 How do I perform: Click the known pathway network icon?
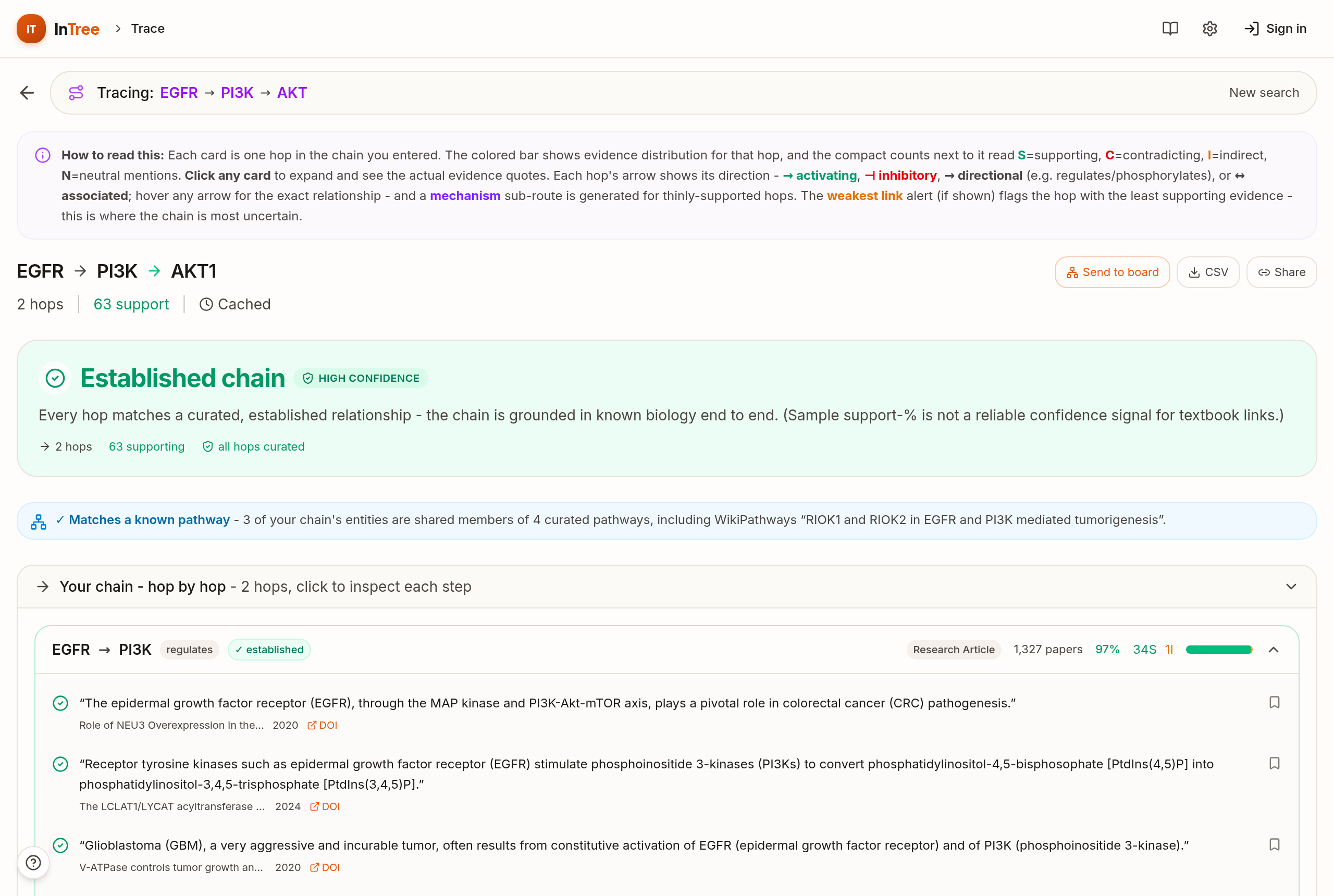tap(38, 521)
